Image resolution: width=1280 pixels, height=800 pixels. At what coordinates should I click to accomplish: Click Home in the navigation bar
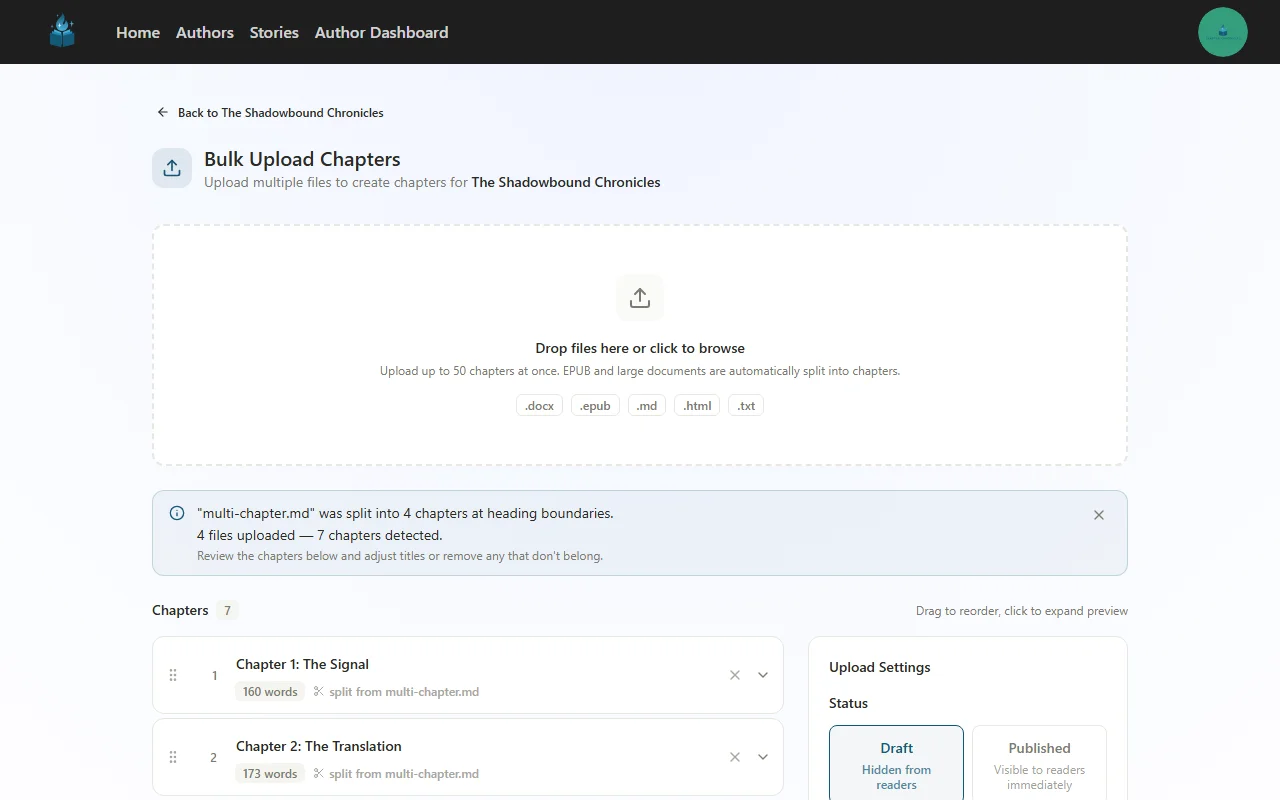click(137, 32)
